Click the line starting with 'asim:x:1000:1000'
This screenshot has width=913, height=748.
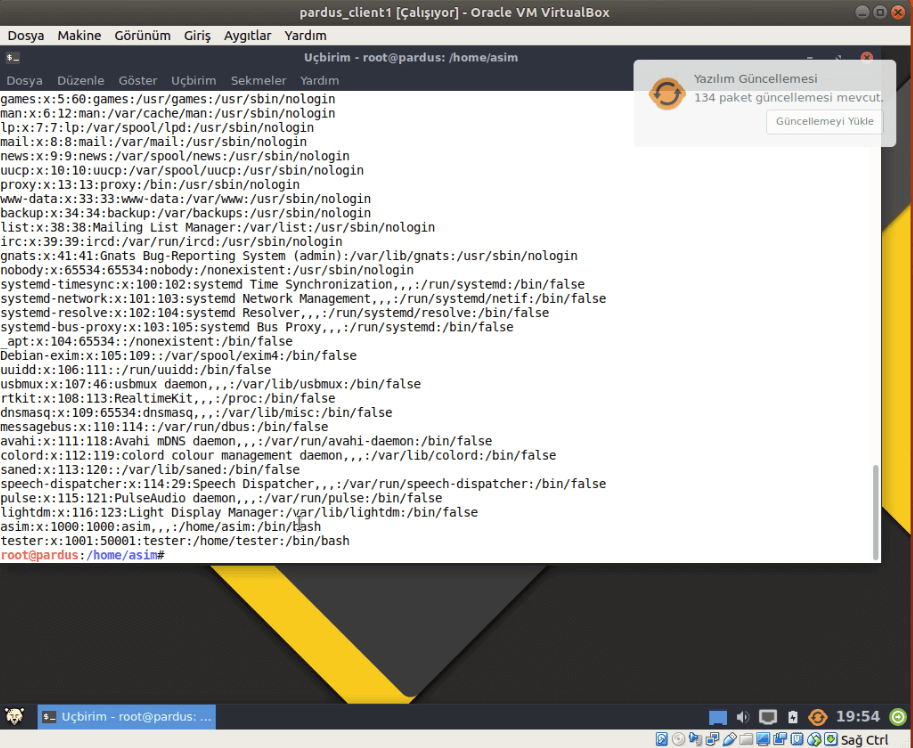pos(161,527)
